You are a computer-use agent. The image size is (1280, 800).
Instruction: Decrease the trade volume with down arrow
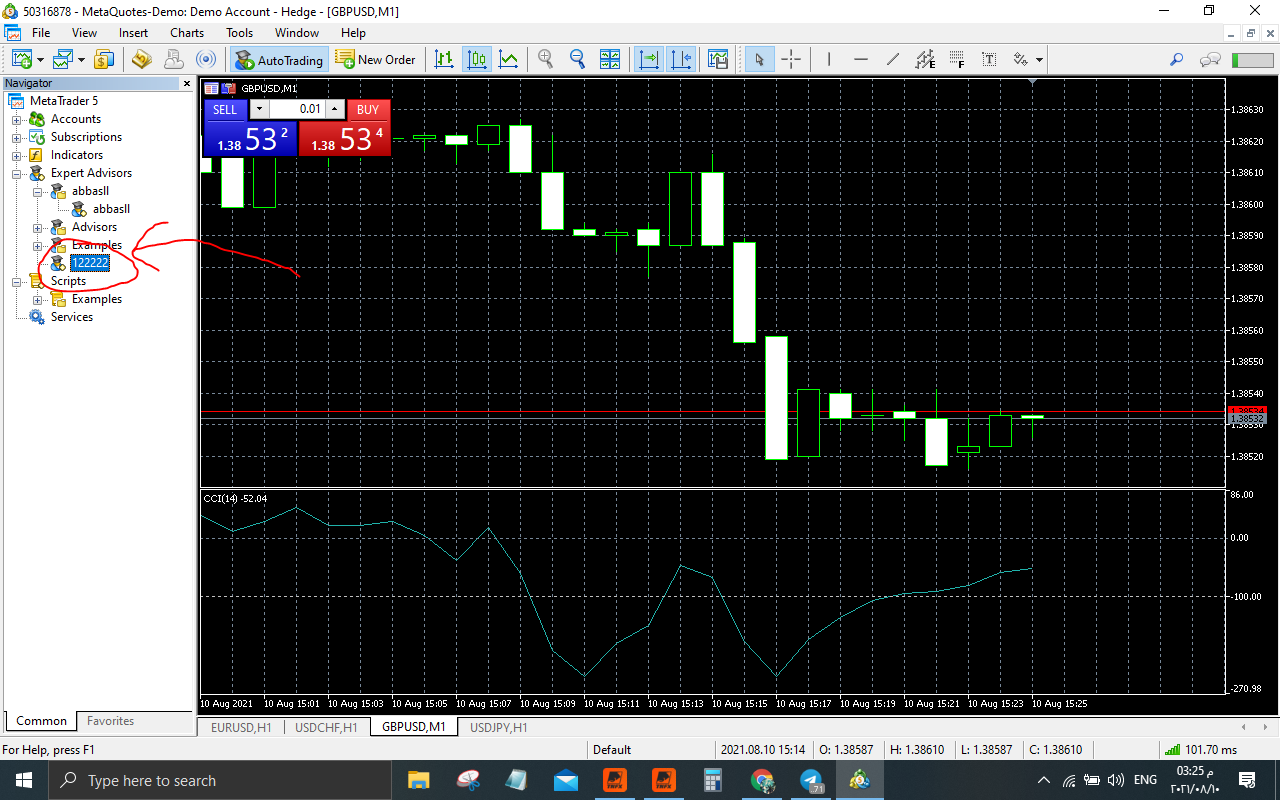259,110
